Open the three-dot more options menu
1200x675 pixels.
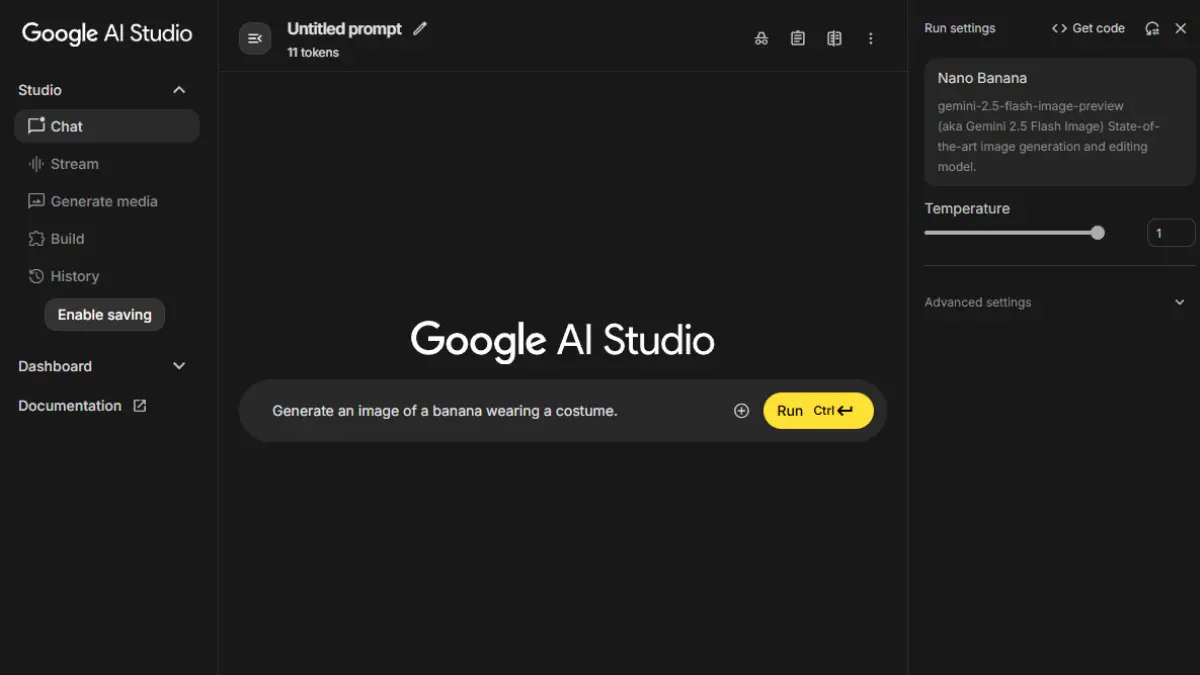870,38
